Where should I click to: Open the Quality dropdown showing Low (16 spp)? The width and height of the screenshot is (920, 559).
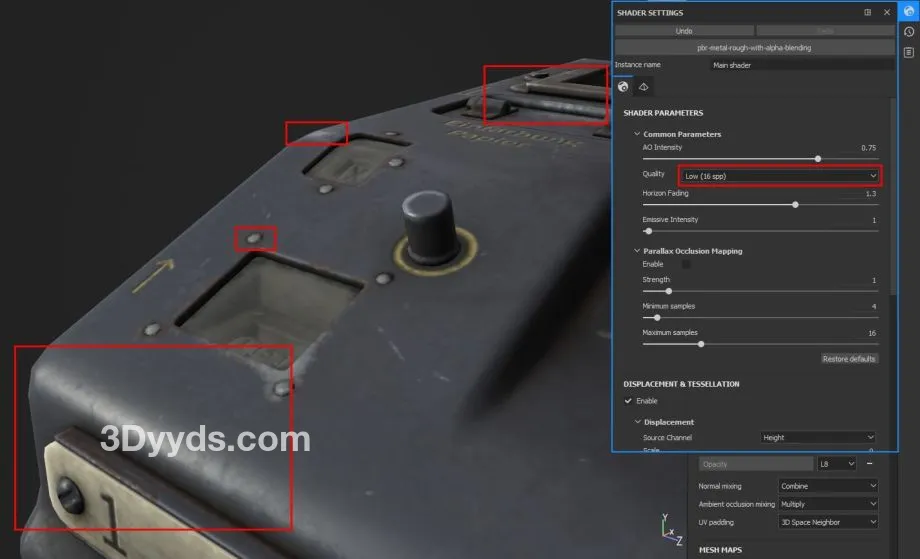pyautogui.click(x=779, y=176)
